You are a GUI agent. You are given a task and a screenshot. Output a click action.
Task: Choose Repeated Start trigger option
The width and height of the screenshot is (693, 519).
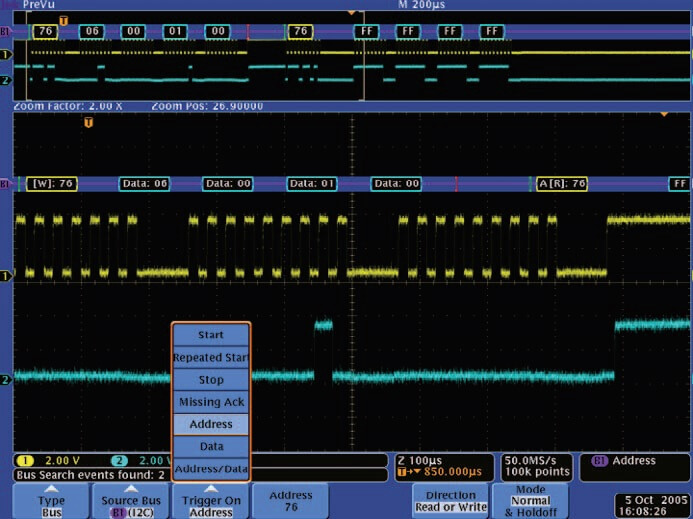(x=211, y=357)
